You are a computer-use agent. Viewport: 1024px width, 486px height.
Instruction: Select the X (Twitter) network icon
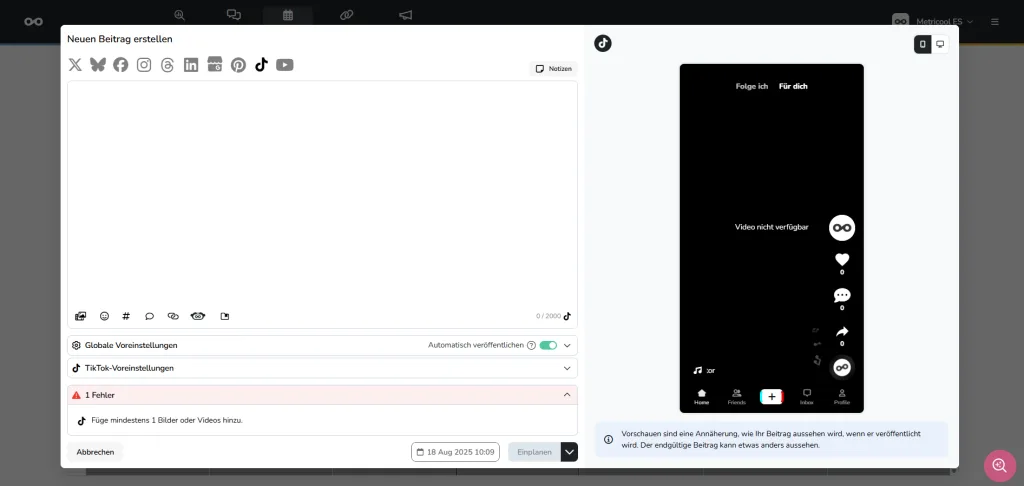75,65
